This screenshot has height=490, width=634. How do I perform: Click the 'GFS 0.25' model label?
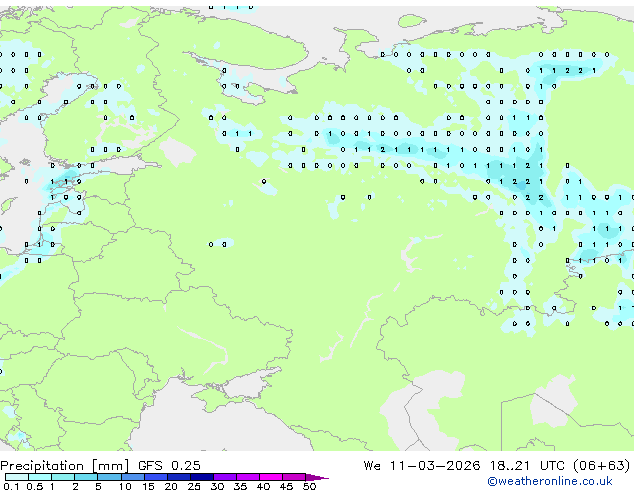click(169, 466)
